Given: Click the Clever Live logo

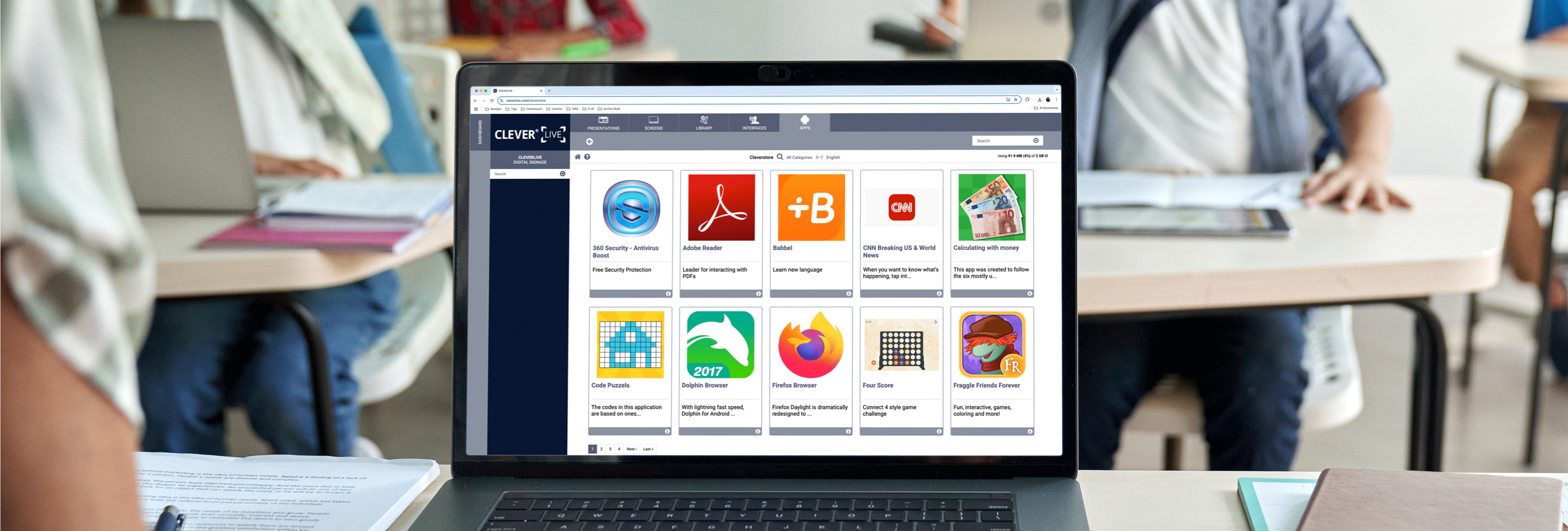Looking at the screenshot, I should 530,134.
